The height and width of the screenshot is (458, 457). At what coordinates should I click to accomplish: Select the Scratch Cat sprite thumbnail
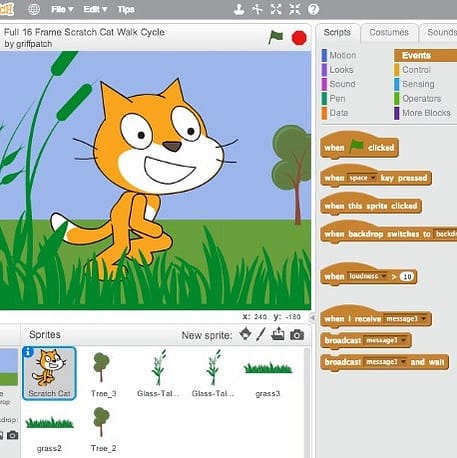coord(49,373)
